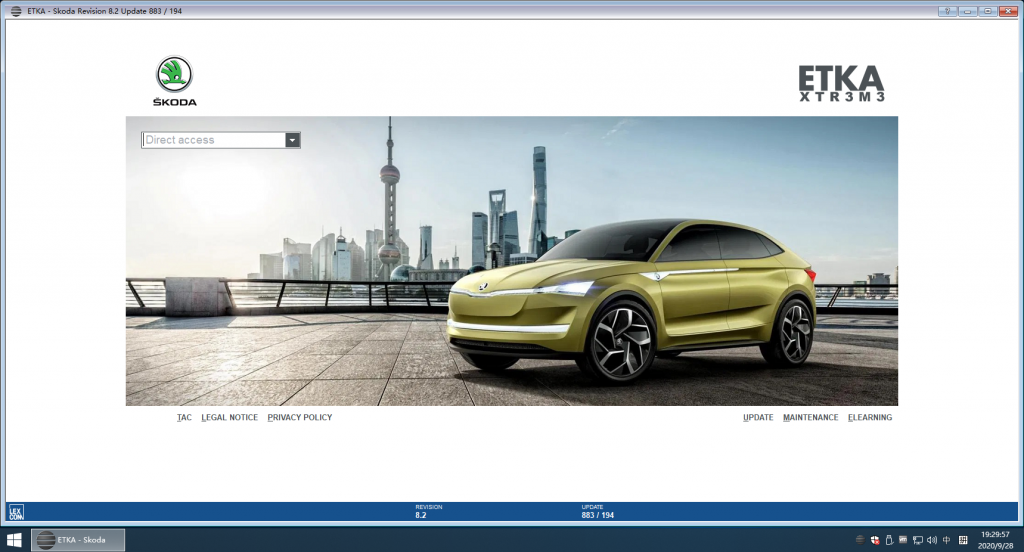Click the help question mark button in the title bar
This screenshot has height=552, width=1024.
(x=947, y=11)
